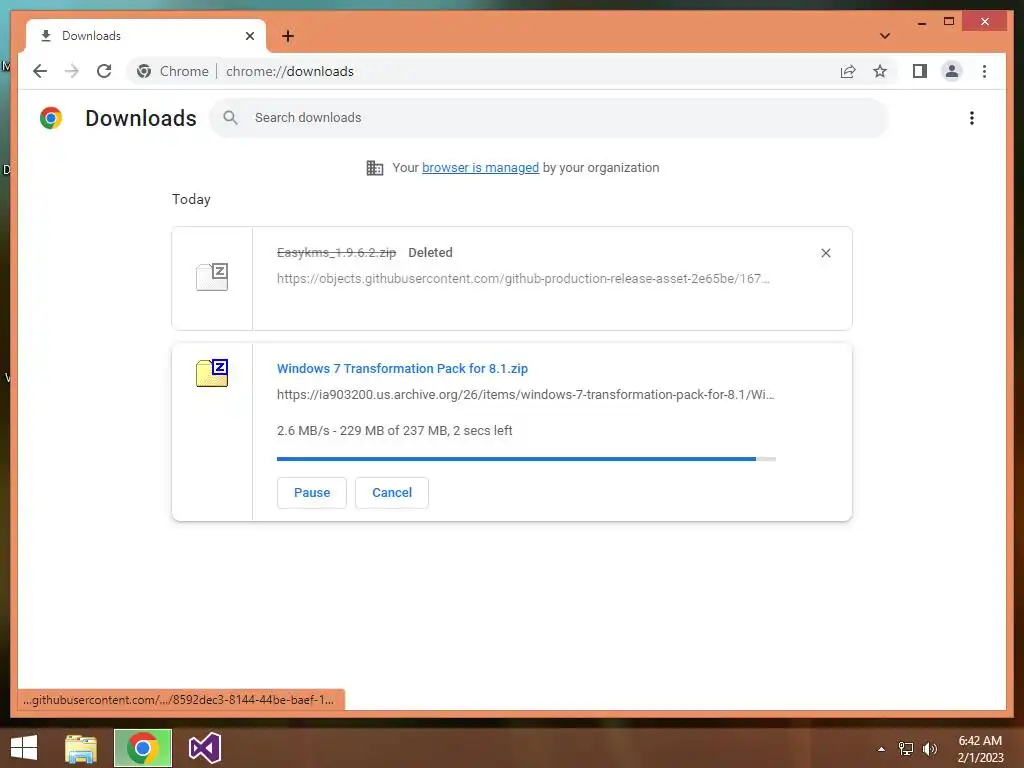Open the network tray icon

(x=906, y=749)
